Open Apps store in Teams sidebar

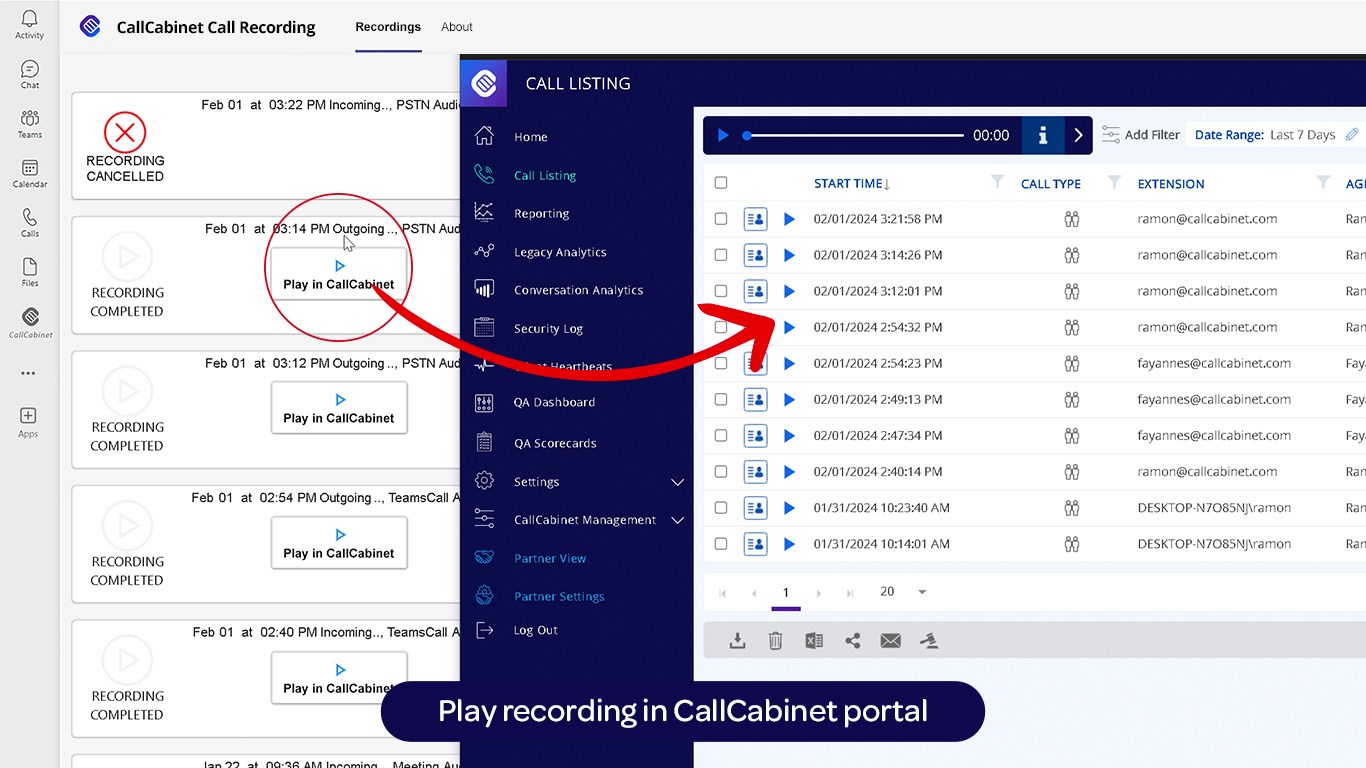28,422
